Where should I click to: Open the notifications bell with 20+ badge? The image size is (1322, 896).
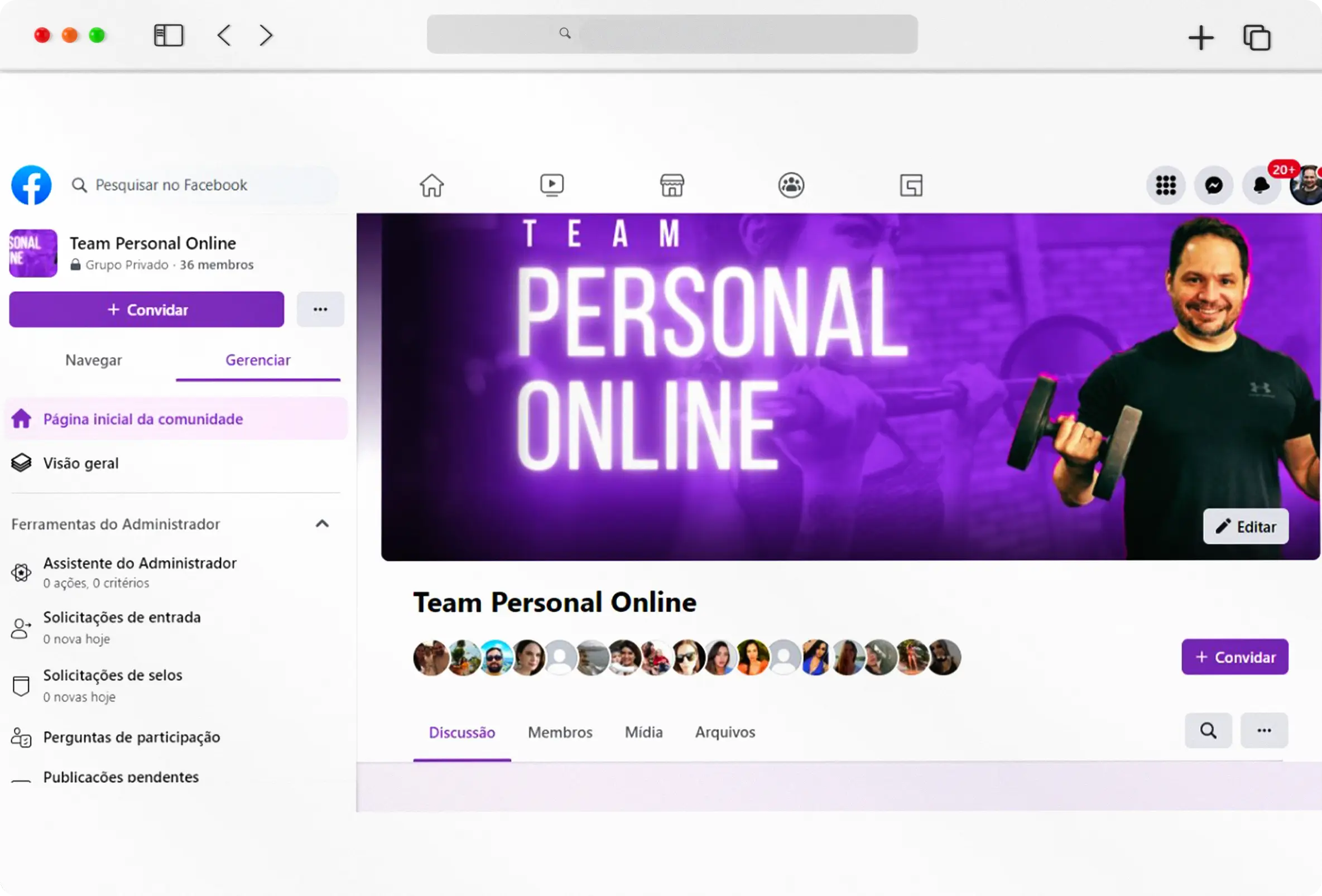point(1261,185)
